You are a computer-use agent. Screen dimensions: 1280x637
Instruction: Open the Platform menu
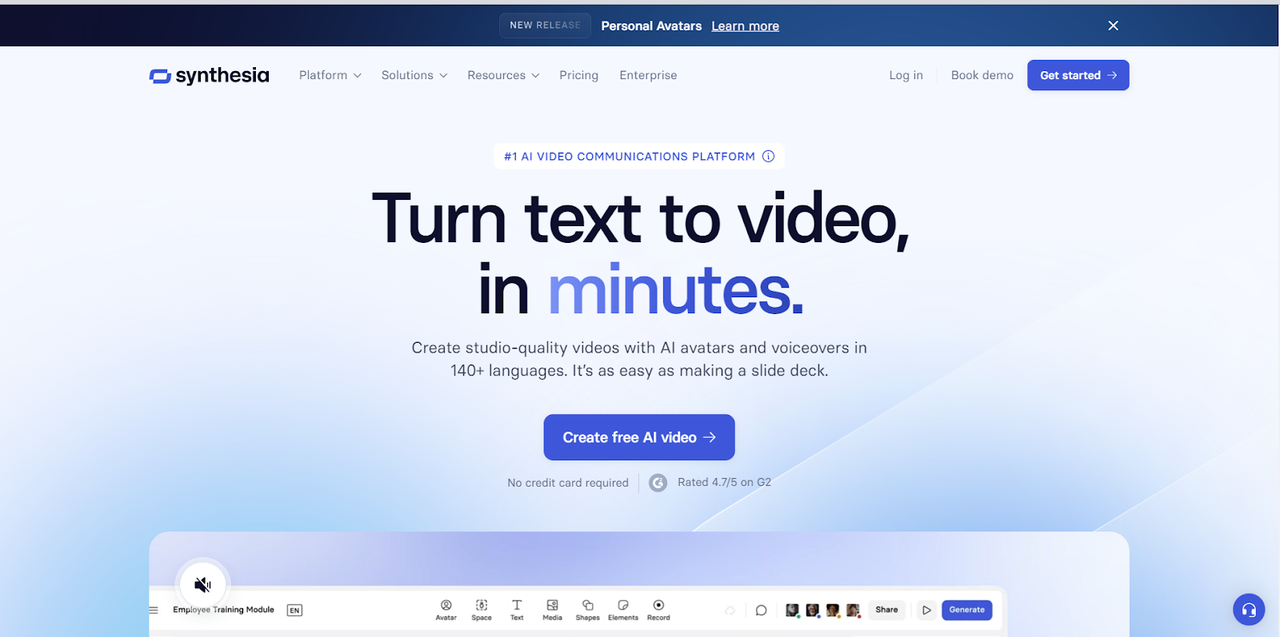[330, 75]
